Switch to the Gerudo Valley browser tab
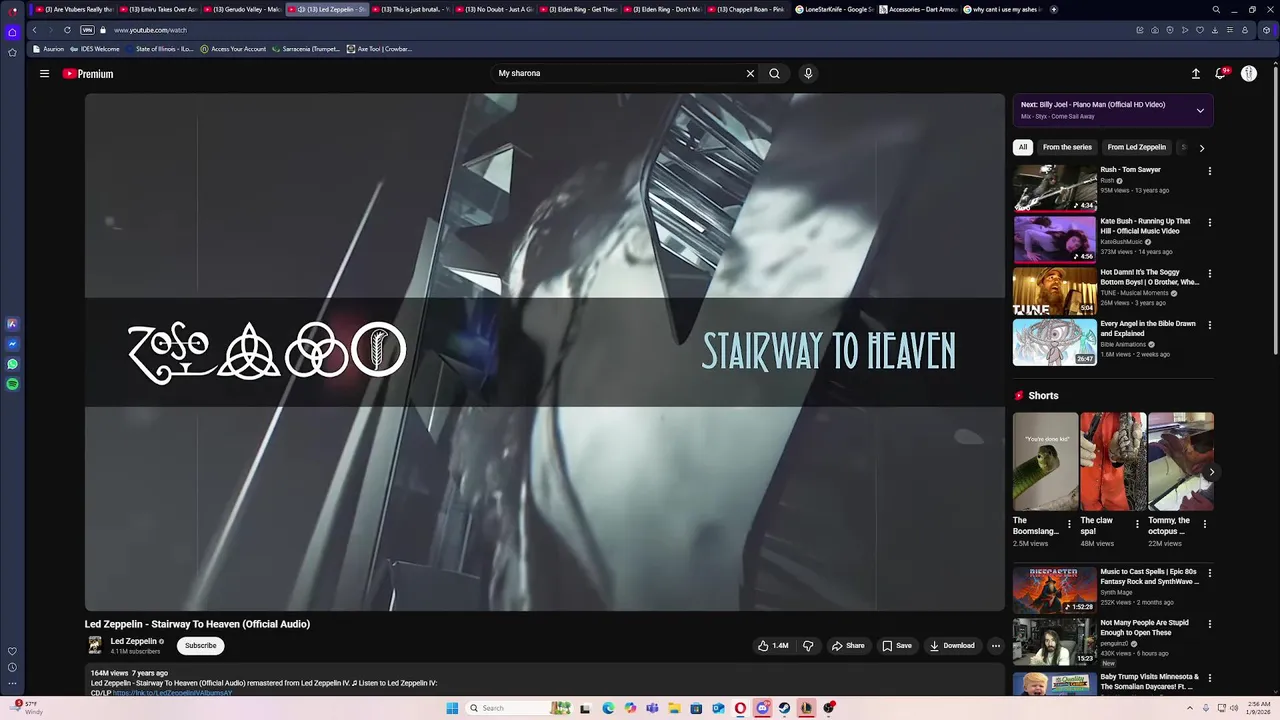Image resolution: width=1280 pixels, height=720 pixels. [242, 9]
